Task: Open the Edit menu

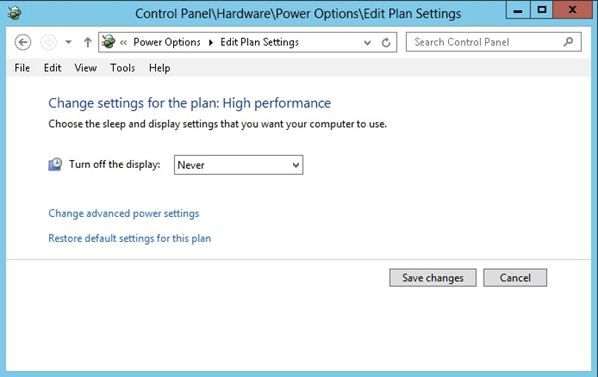Action: tap(52, 68)
